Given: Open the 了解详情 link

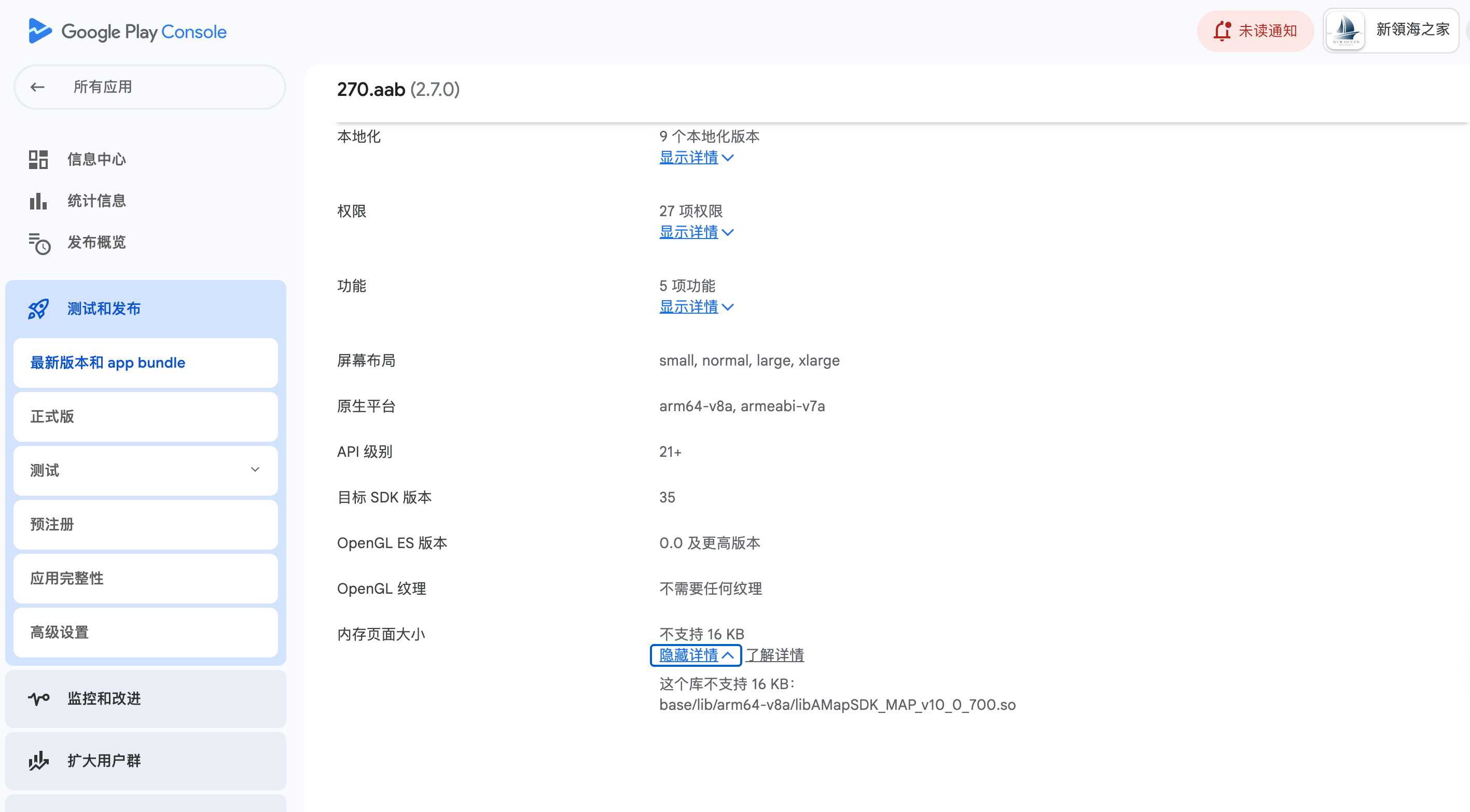Looking at the screenshot, I should pyautogui.click(x=774, y=655).
